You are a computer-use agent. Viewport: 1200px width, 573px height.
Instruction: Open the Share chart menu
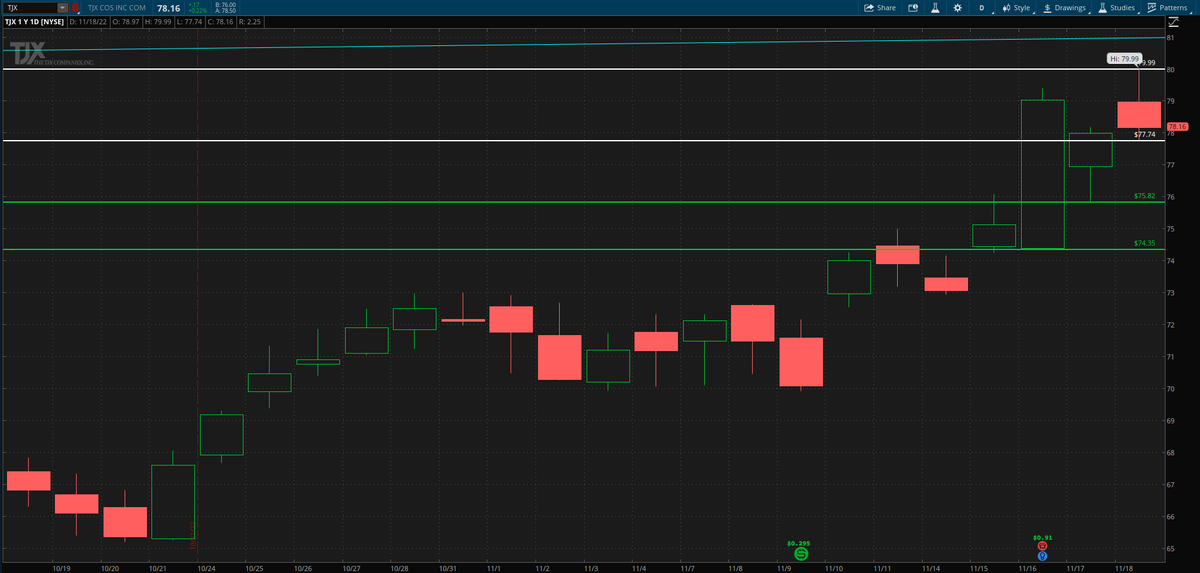click(x=880, y=7)
